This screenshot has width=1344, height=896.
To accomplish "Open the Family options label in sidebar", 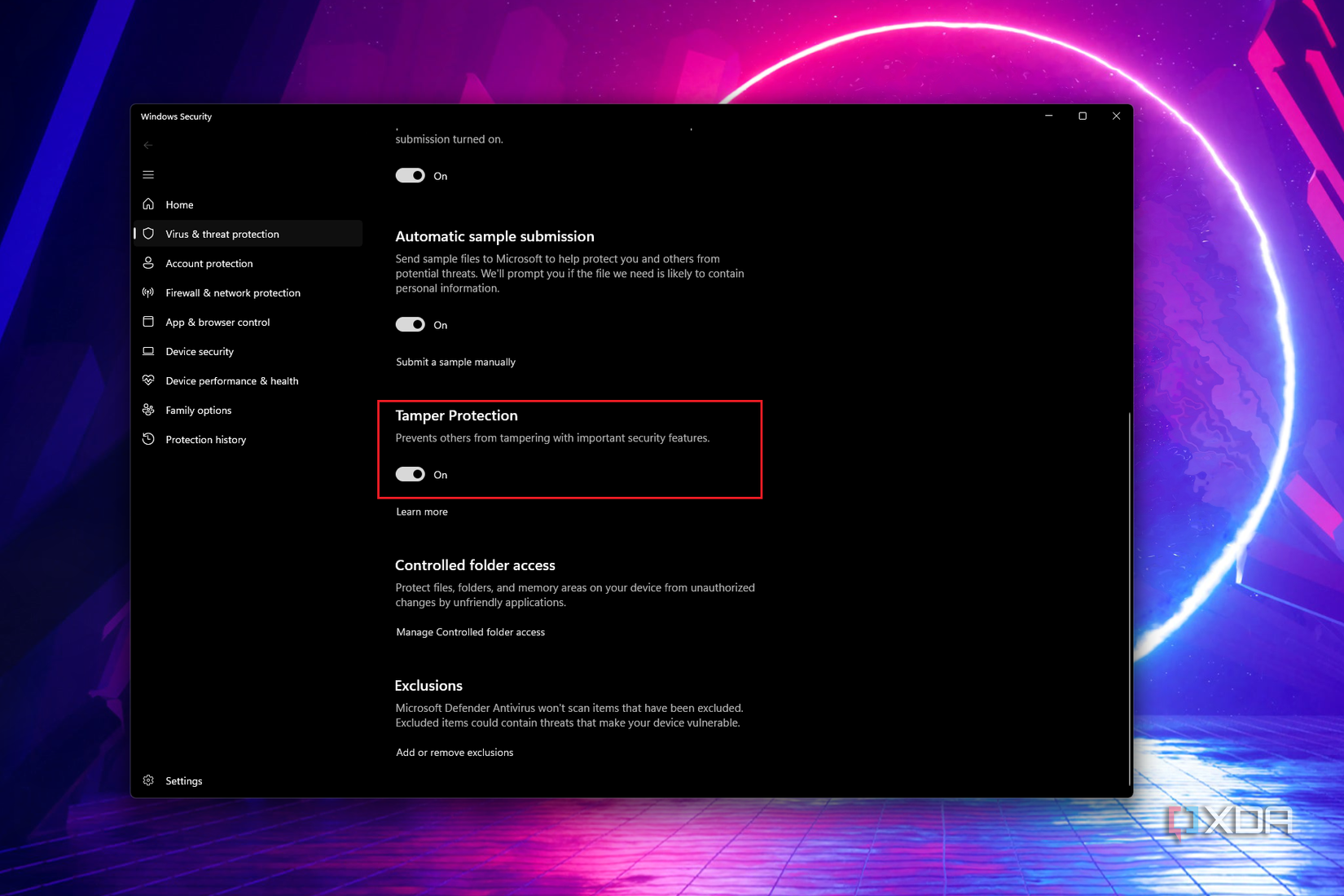I will [x=199, y=410].
